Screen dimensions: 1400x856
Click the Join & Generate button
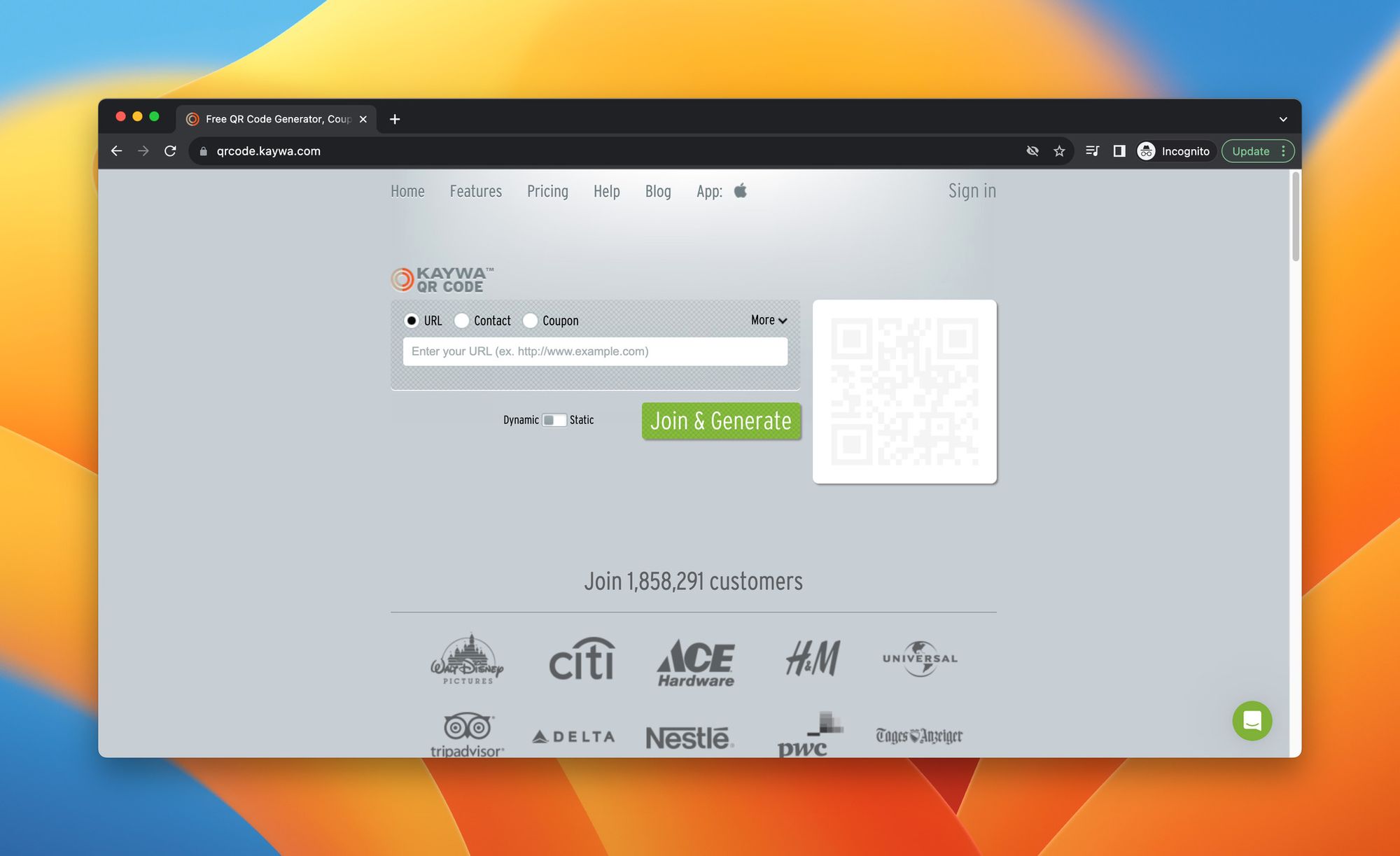point(721,420)
